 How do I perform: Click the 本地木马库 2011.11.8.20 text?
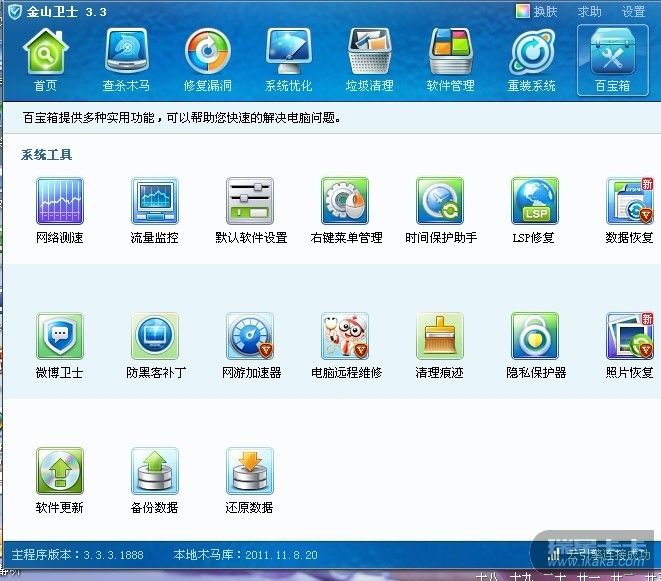[245, 554]
